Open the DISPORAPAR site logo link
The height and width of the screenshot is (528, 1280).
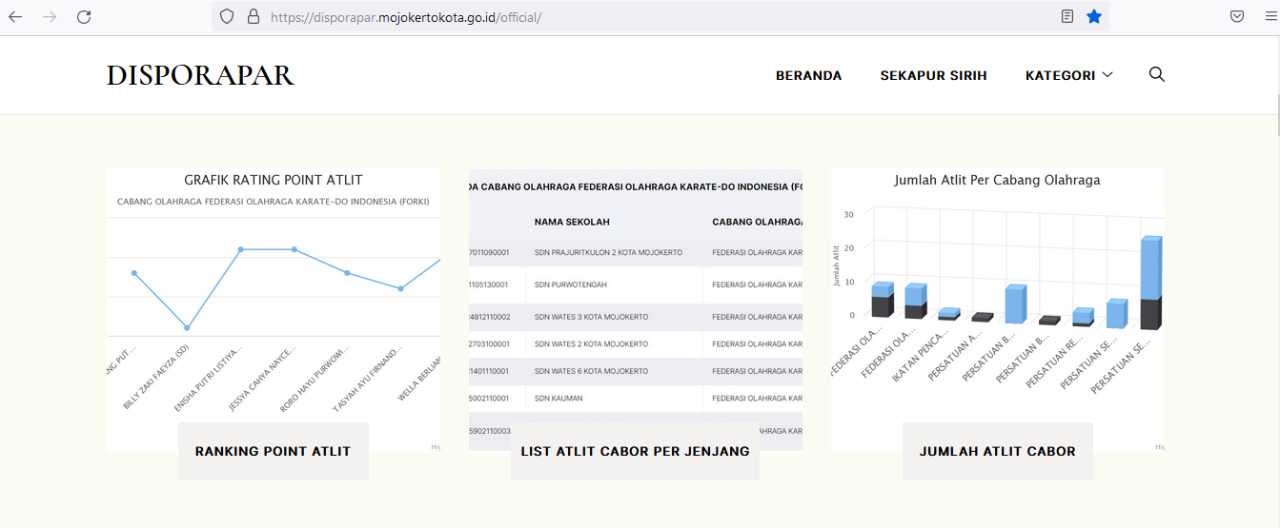click(x=200, y=75)
